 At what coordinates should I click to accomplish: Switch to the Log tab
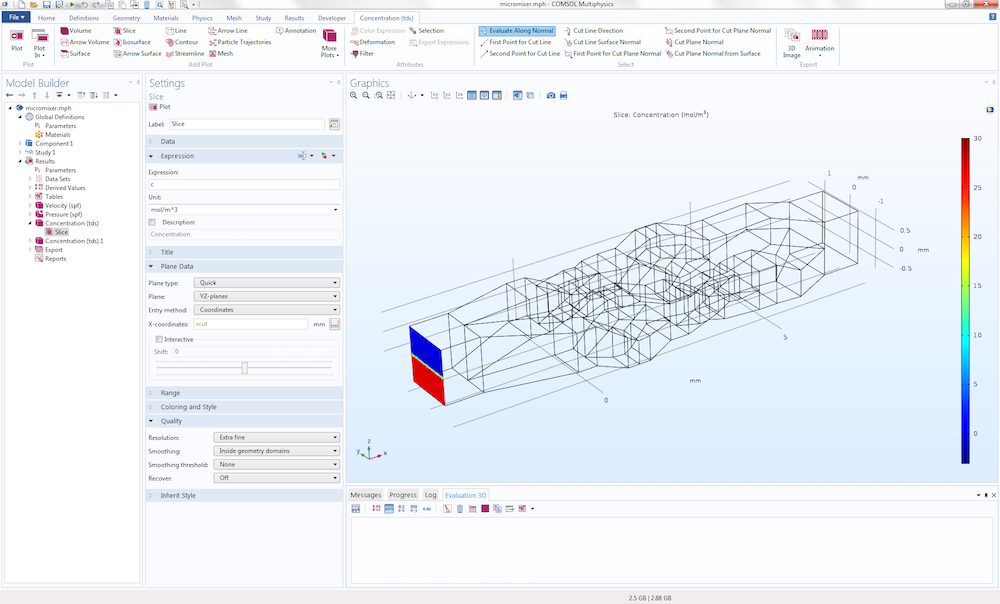(x=430, y=495)
